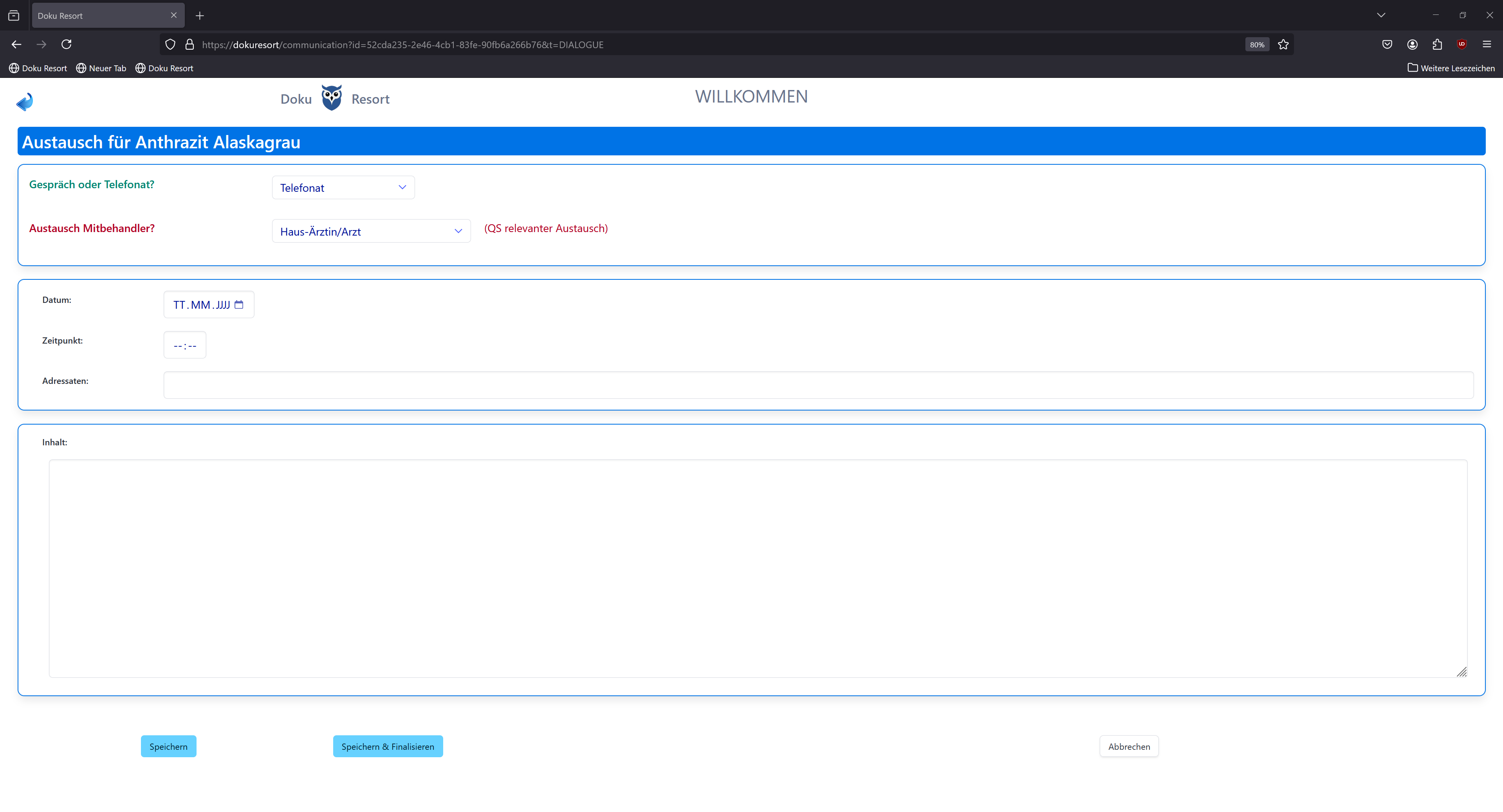
Task: Open the uBlock extension icon
Action: pos(1462,44)
